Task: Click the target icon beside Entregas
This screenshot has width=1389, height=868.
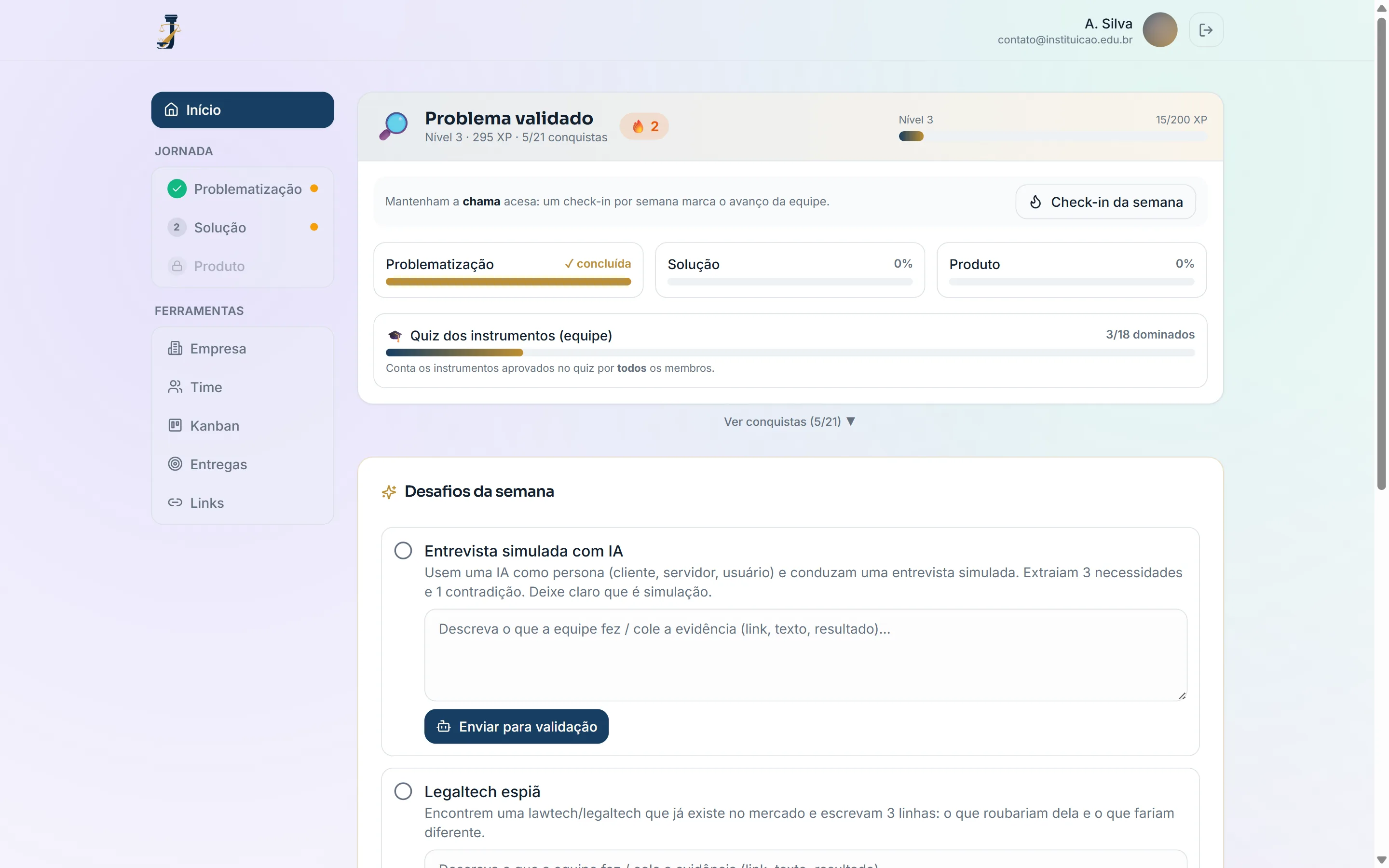Action: coord(175,464)
